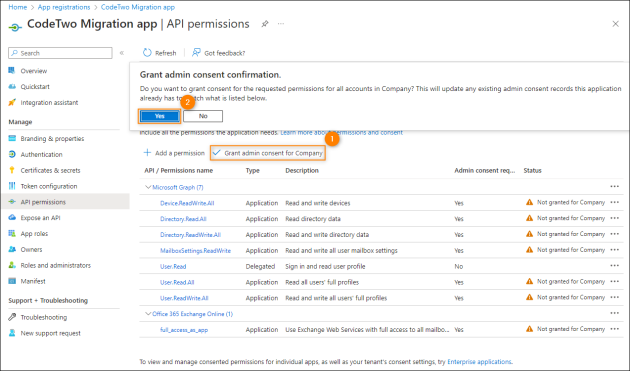The height and width of the screenshot is (371, 630).
Task: Open the Enterprise applications link
Action: (x=479, y=362)
